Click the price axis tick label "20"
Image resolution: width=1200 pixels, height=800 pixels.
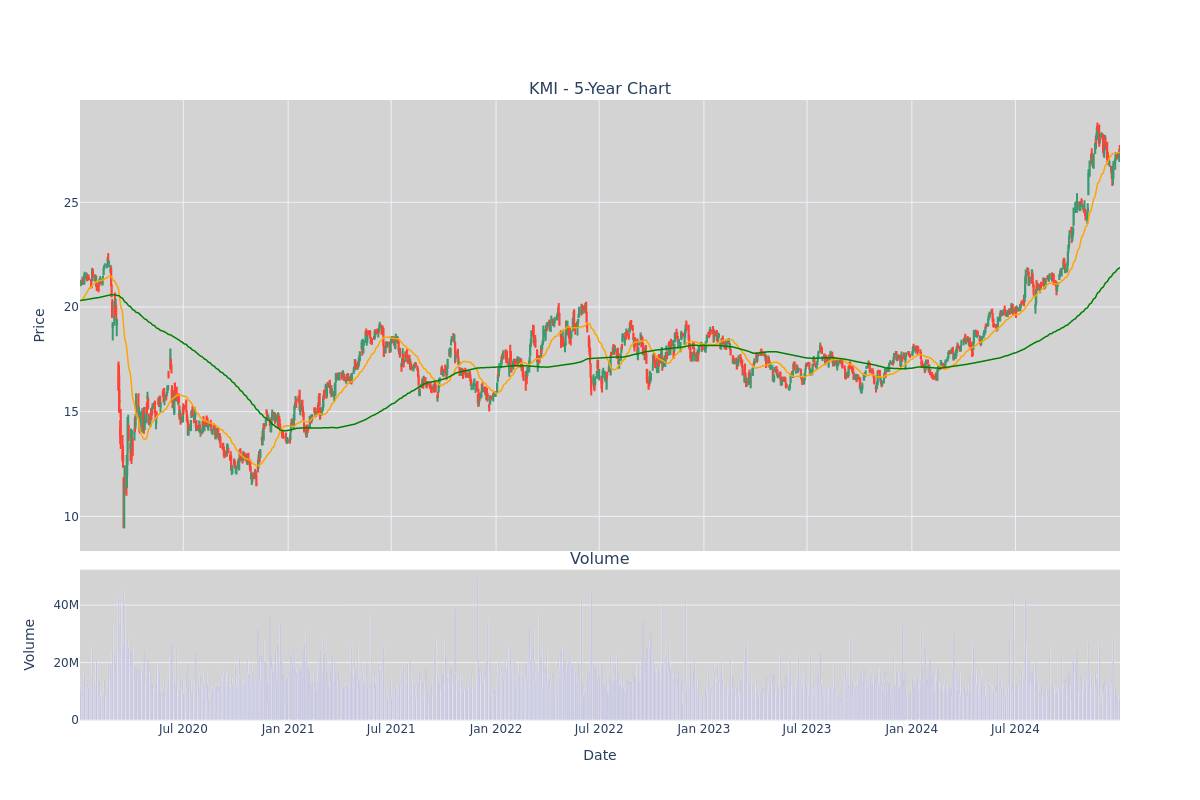[70, 307]
